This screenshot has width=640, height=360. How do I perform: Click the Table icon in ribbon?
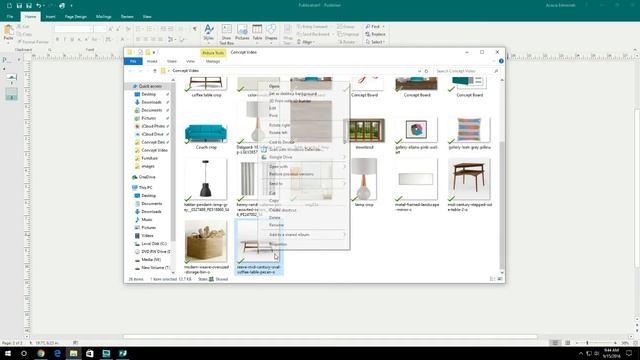(x=257, y=32)
